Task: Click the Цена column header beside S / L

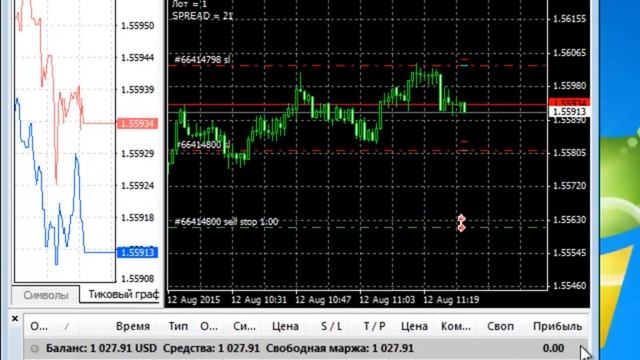Action: pos(285,327)
